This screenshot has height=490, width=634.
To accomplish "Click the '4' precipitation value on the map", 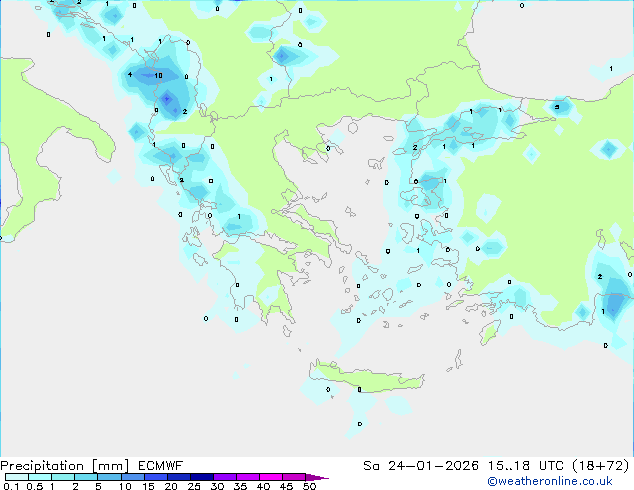I will [x=130, y=74].
